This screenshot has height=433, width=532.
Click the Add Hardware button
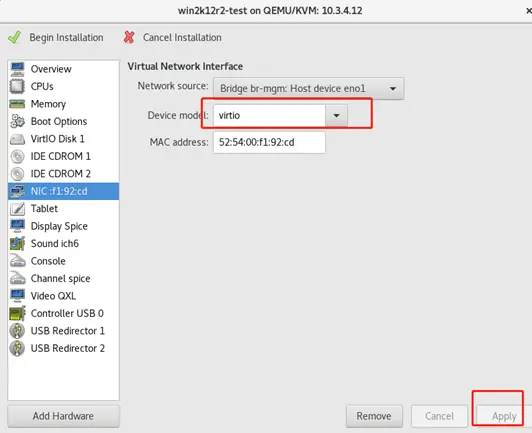tap(63, 416)
